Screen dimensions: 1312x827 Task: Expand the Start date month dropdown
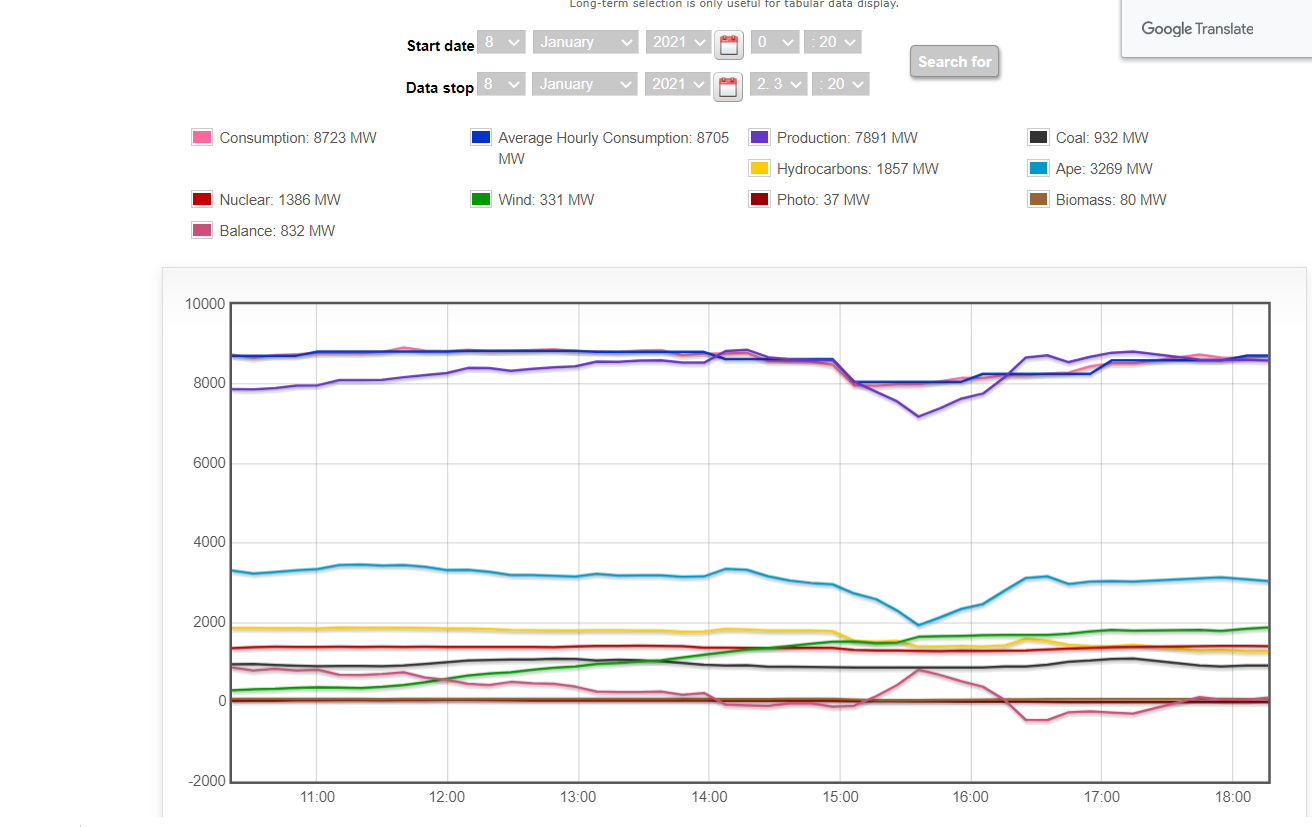[x=585, y=42]
